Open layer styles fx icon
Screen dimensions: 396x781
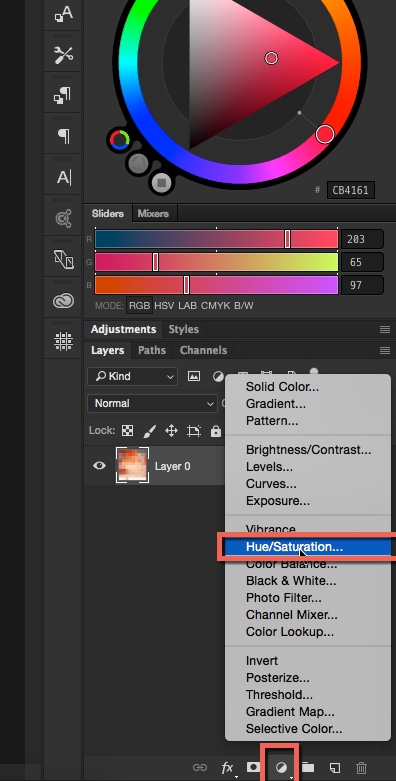227,768
